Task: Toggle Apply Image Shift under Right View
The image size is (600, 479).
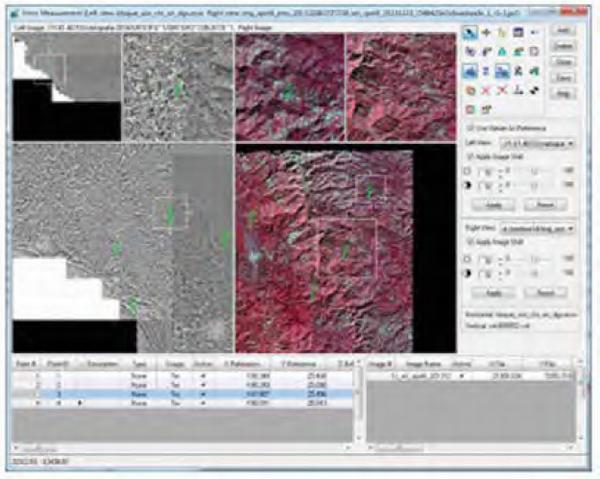Action: (x=471, y=241)
